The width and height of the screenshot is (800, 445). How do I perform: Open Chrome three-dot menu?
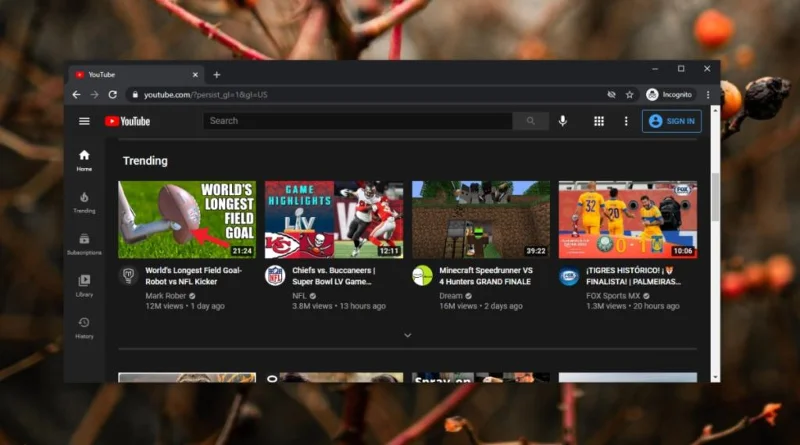coord(708,94)
